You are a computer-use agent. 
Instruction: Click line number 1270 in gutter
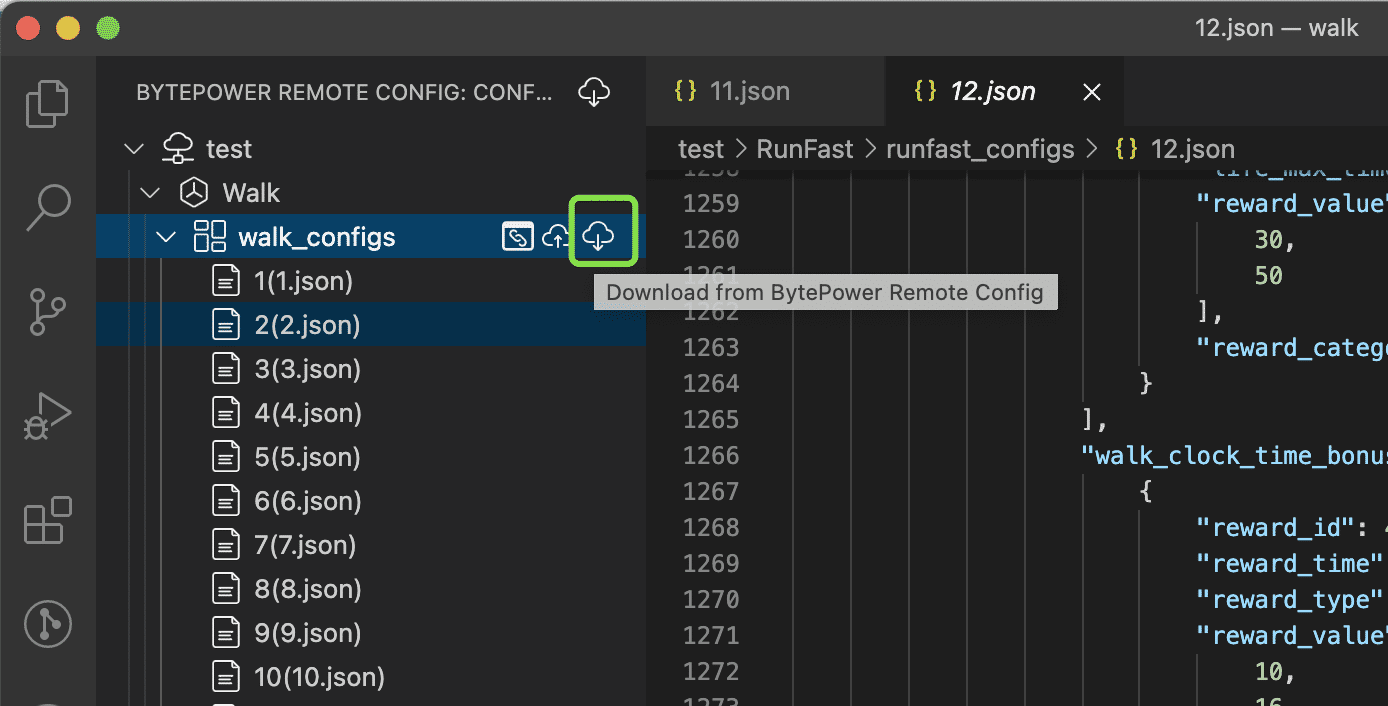[711, 599]
